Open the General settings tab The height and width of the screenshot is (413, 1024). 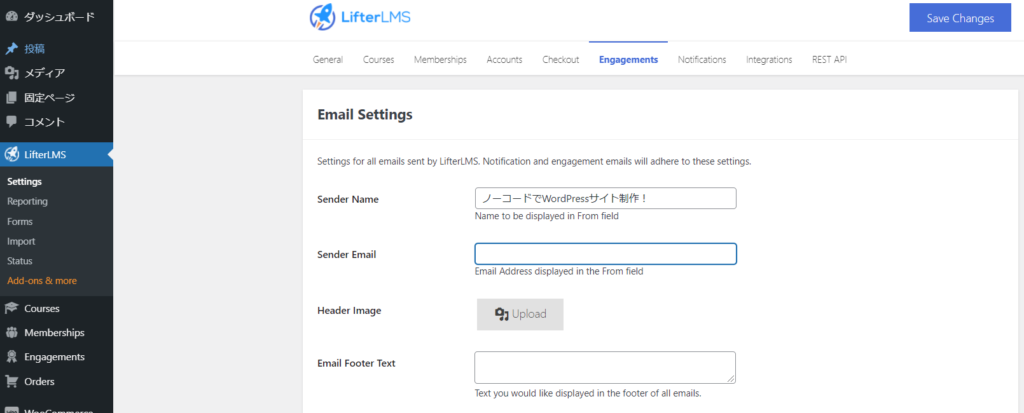tap(328, 59)
